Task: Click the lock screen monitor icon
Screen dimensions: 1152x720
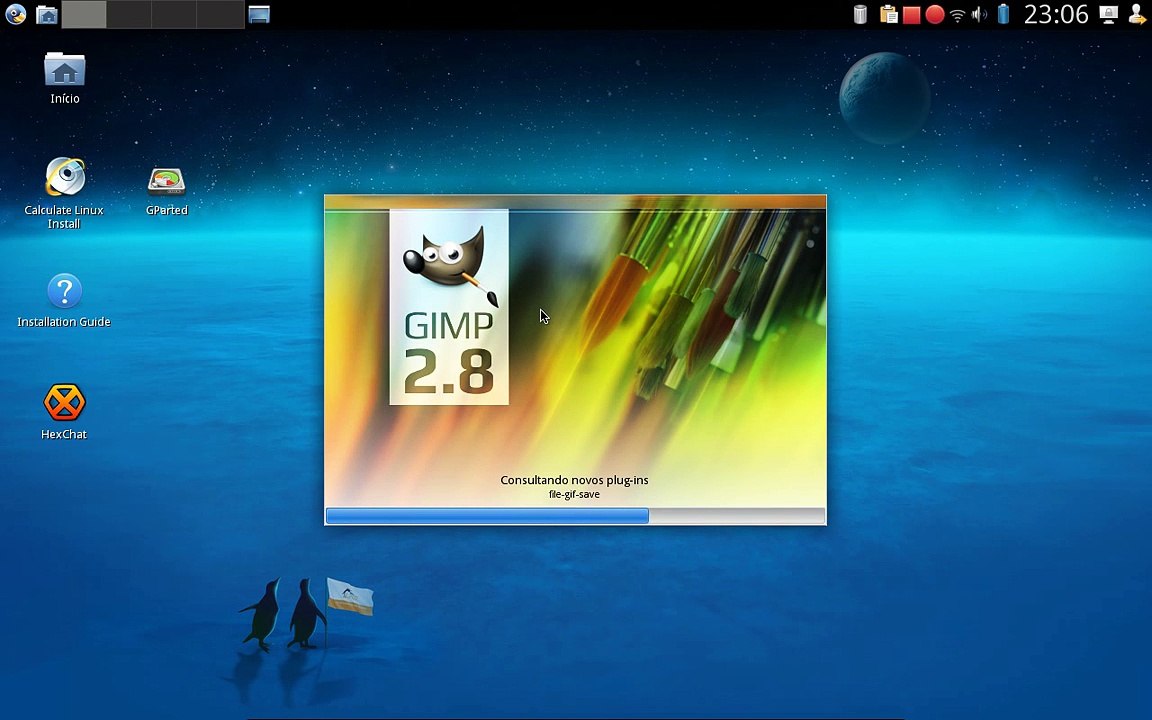Action: point(1108,14)
